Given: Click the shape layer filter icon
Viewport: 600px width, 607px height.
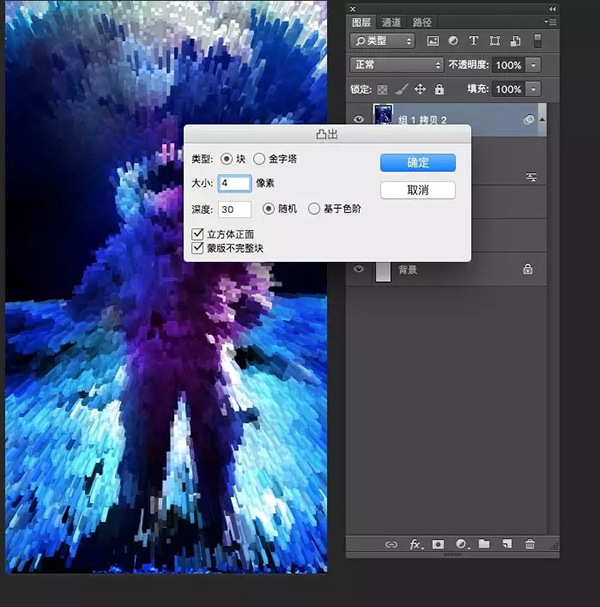Looking at the screenshot, I should [x=494, y=41].
